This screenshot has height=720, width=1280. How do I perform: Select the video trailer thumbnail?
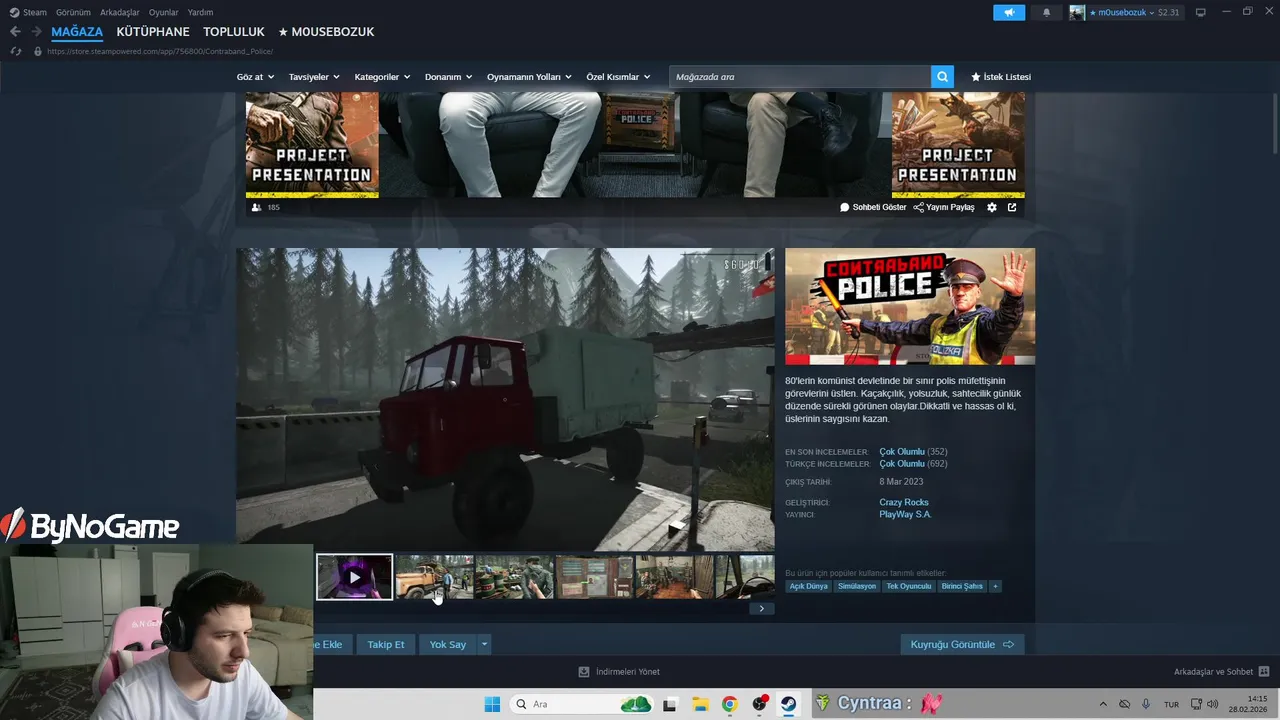coord(355,577)
